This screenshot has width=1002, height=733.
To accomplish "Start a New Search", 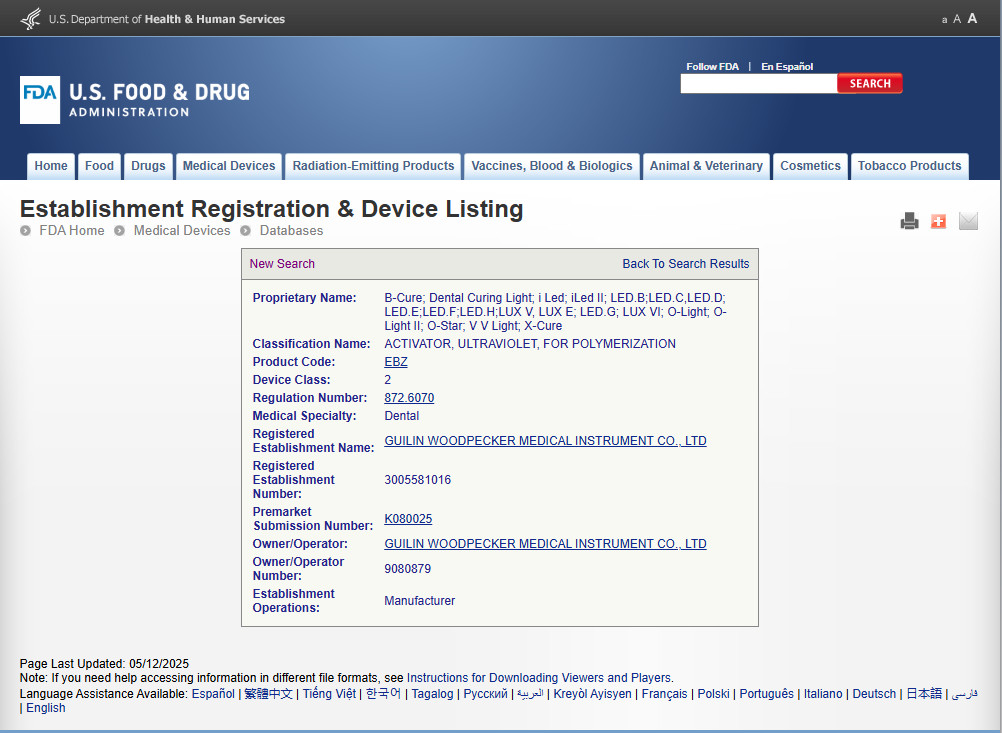I will pyautogui.click(x=282, y=264).
